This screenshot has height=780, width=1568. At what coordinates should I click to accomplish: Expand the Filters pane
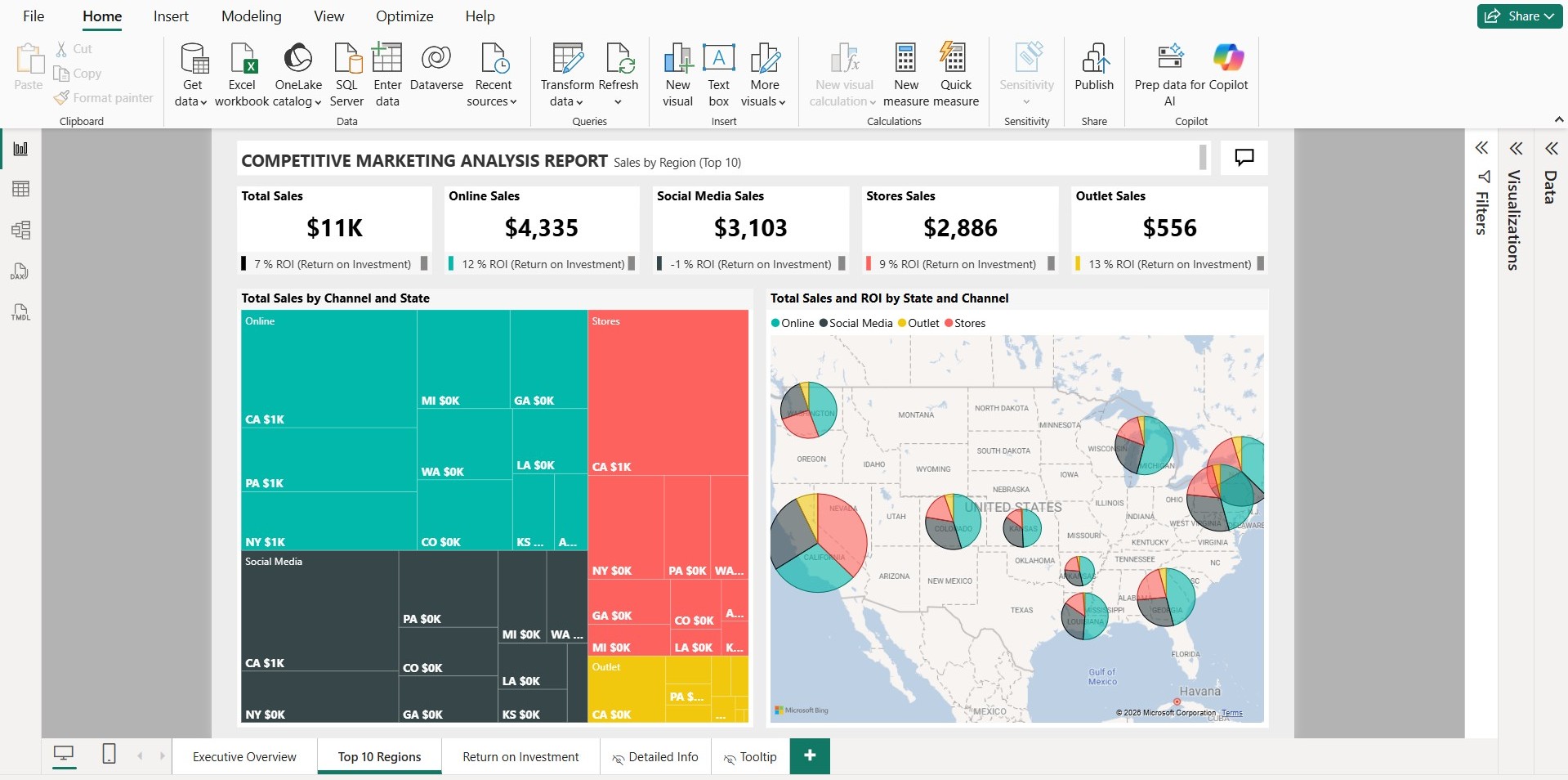point(1481,148)
